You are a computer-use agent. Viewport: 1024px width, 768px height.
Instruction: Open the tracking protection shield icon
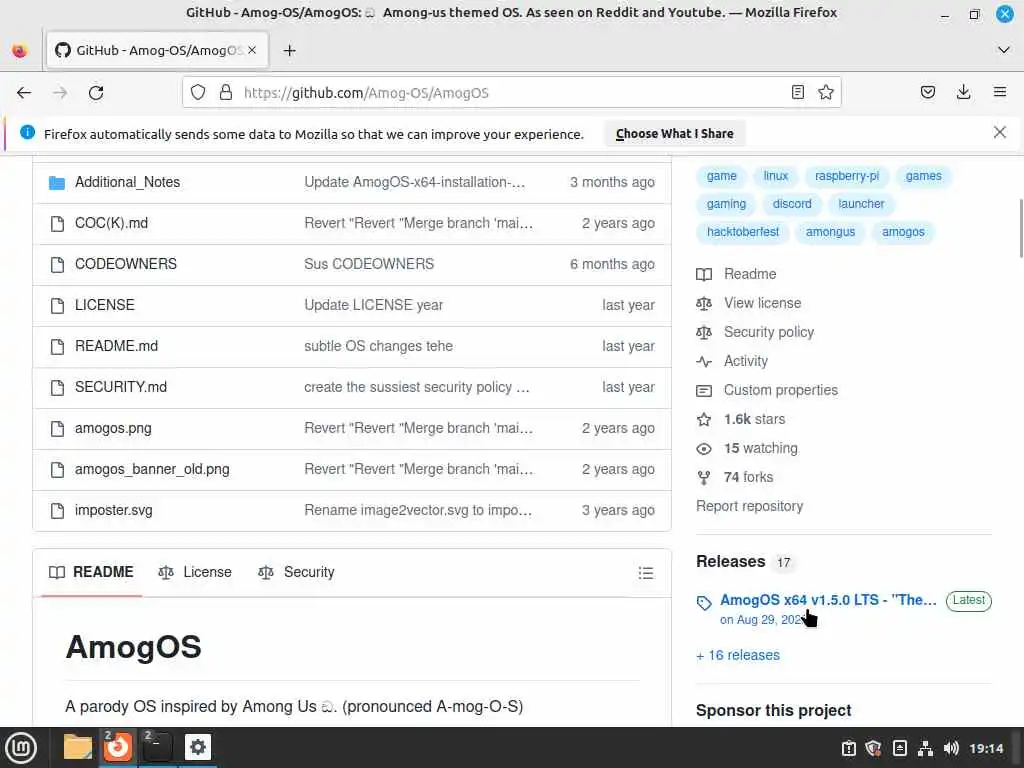[x=198, y=92]
